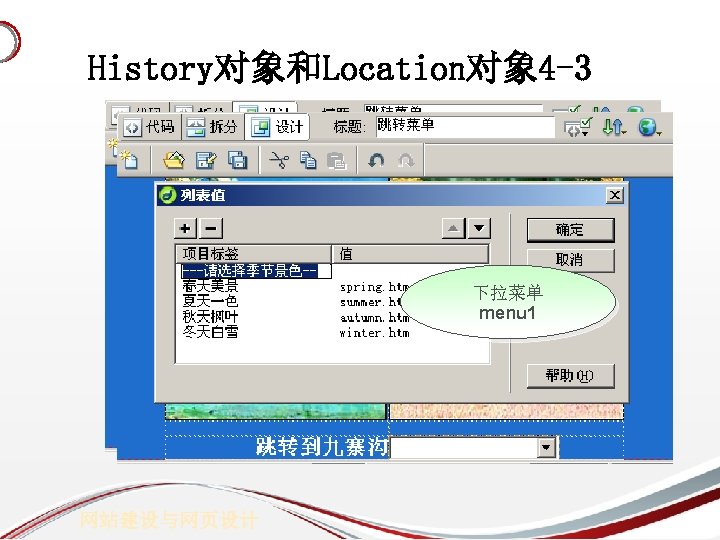Screen dimensions: 720x540
Task: Open the 跳转到九寨沟 dropdown arrow
Action: [x=546, y=447]
